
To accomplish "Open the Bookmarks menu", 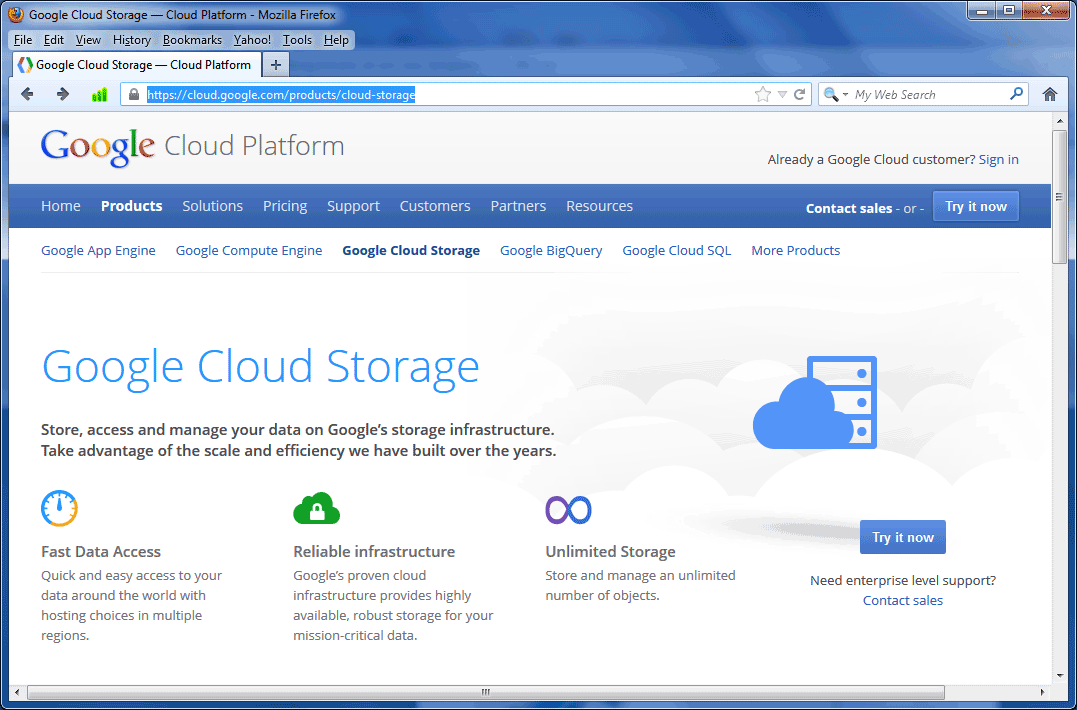I will [x=192, y=40].
